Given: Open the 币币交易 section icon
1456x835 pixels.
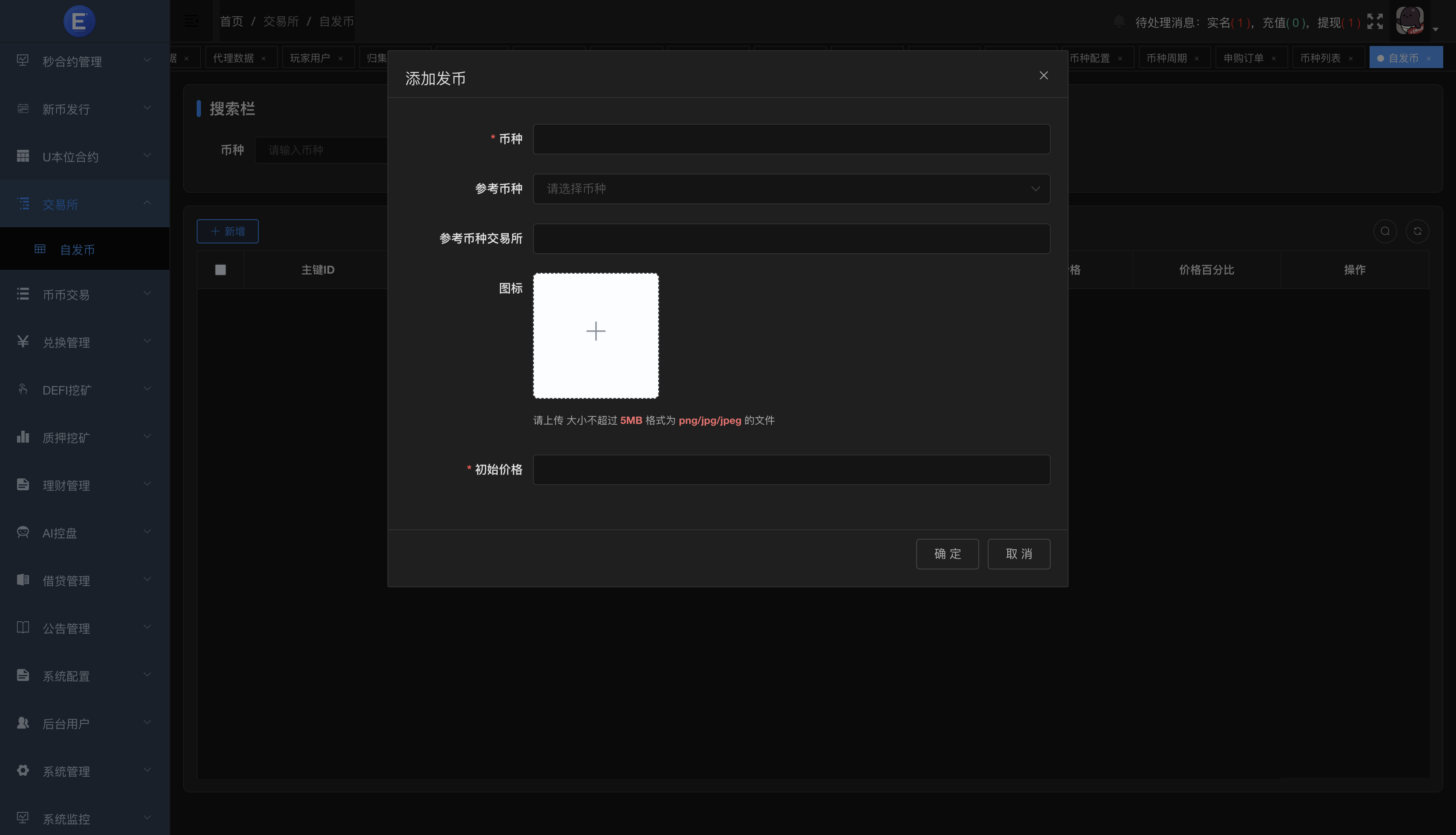Looking at the screenshot, I should click(x=23, y=294).
